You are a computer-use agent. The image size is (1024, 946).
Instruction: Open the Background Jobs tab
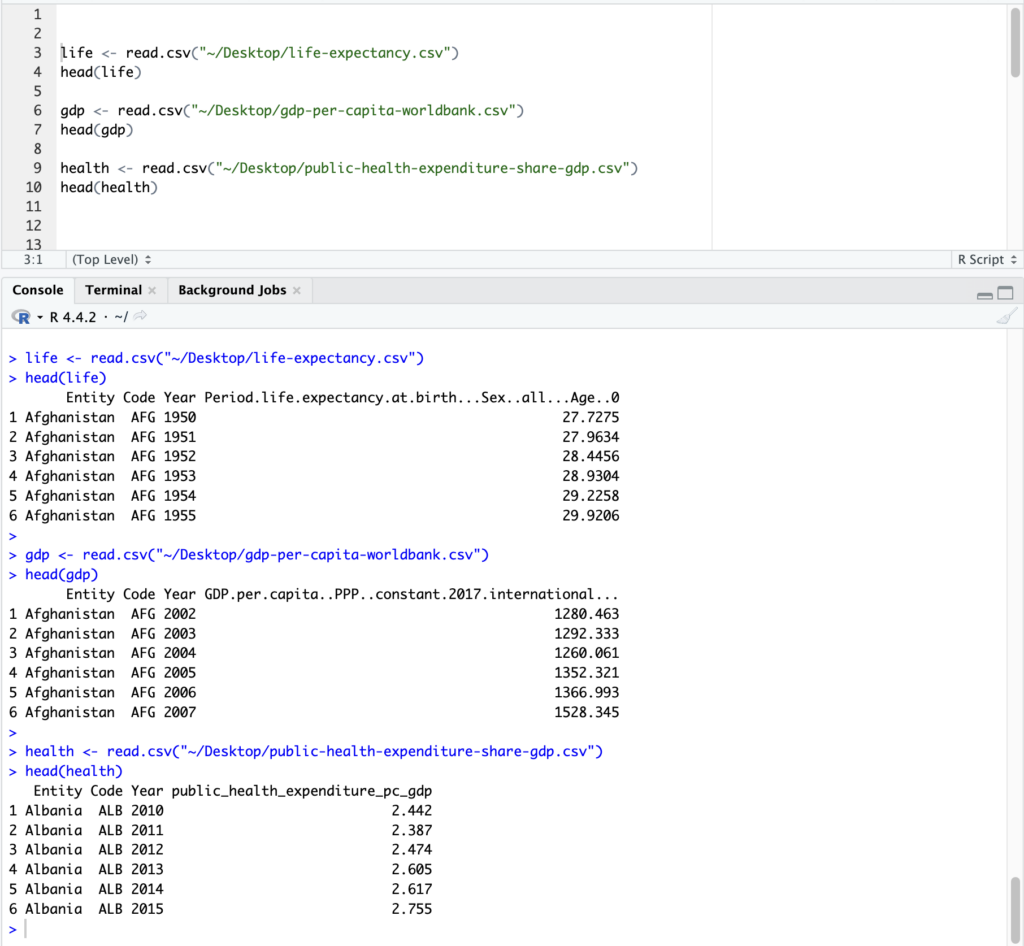point(232,290)
